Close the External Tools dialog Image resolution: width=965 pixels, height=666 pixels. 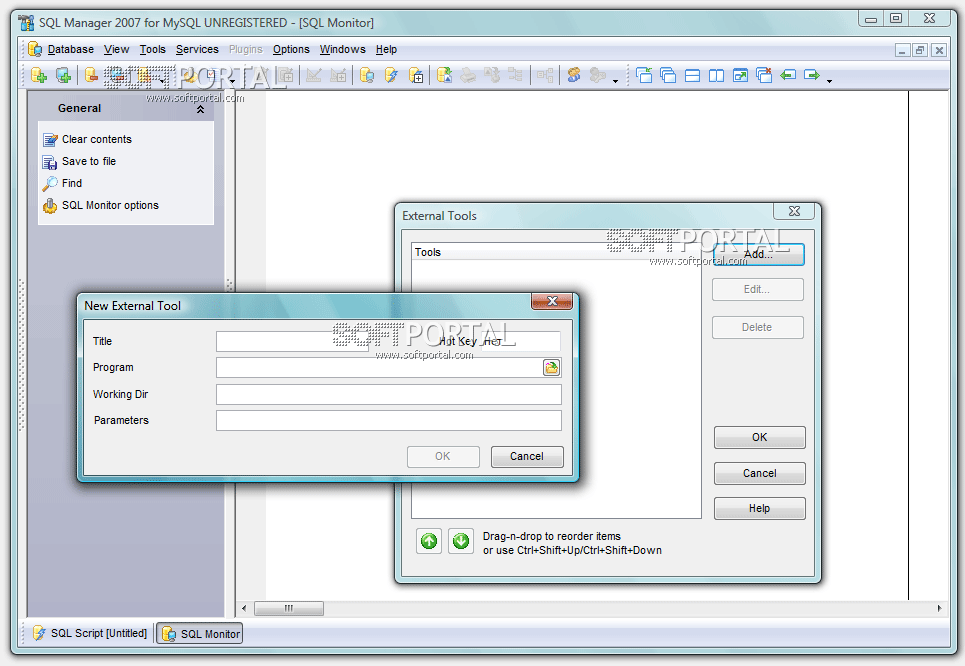click(794, 211)
